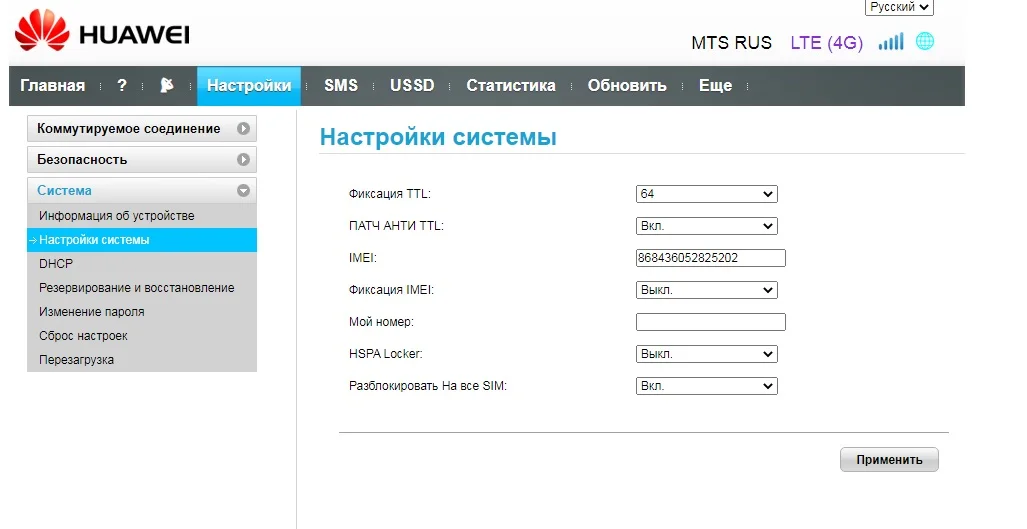Open the HSPA Locker dropdown
The width and height of the screenshot is (1027, 529).
[707, 354]
